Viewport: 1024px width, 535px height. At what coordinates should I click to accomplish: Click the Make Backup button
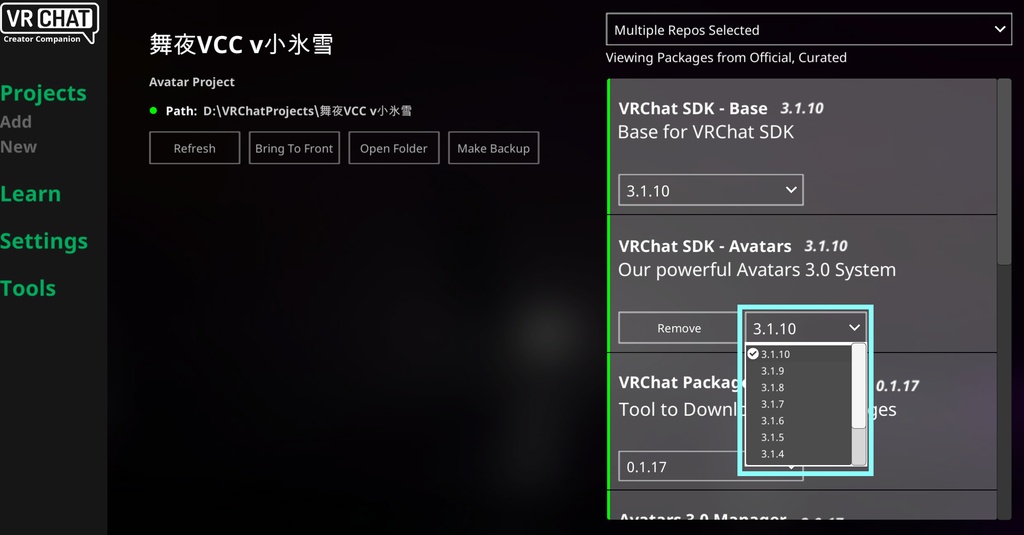tap(494, 148)
